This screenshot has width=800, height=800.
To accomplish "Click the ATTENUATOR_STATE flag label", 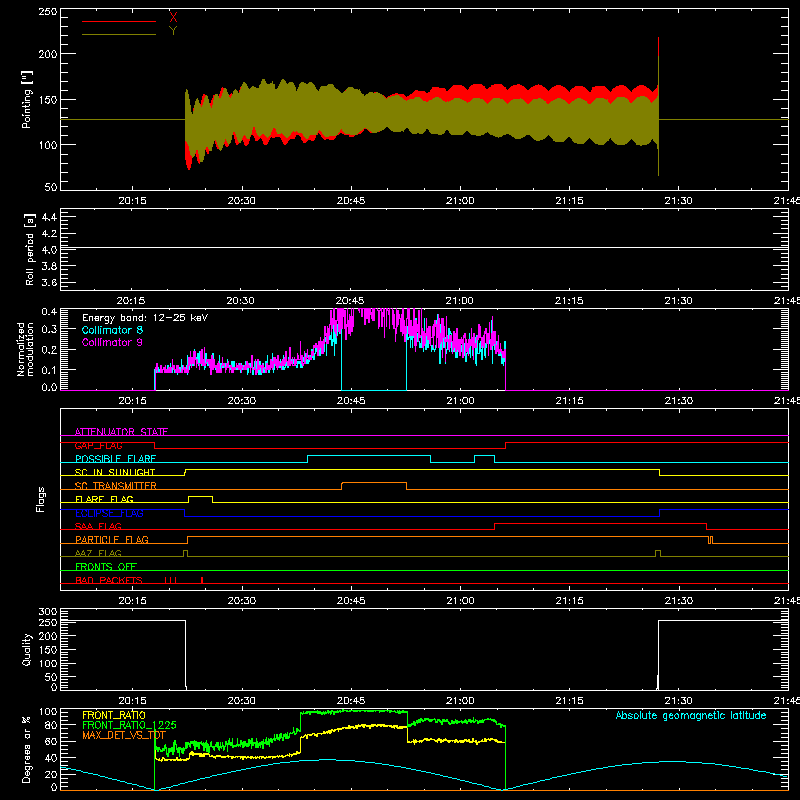I will click(x=121, y=432).
